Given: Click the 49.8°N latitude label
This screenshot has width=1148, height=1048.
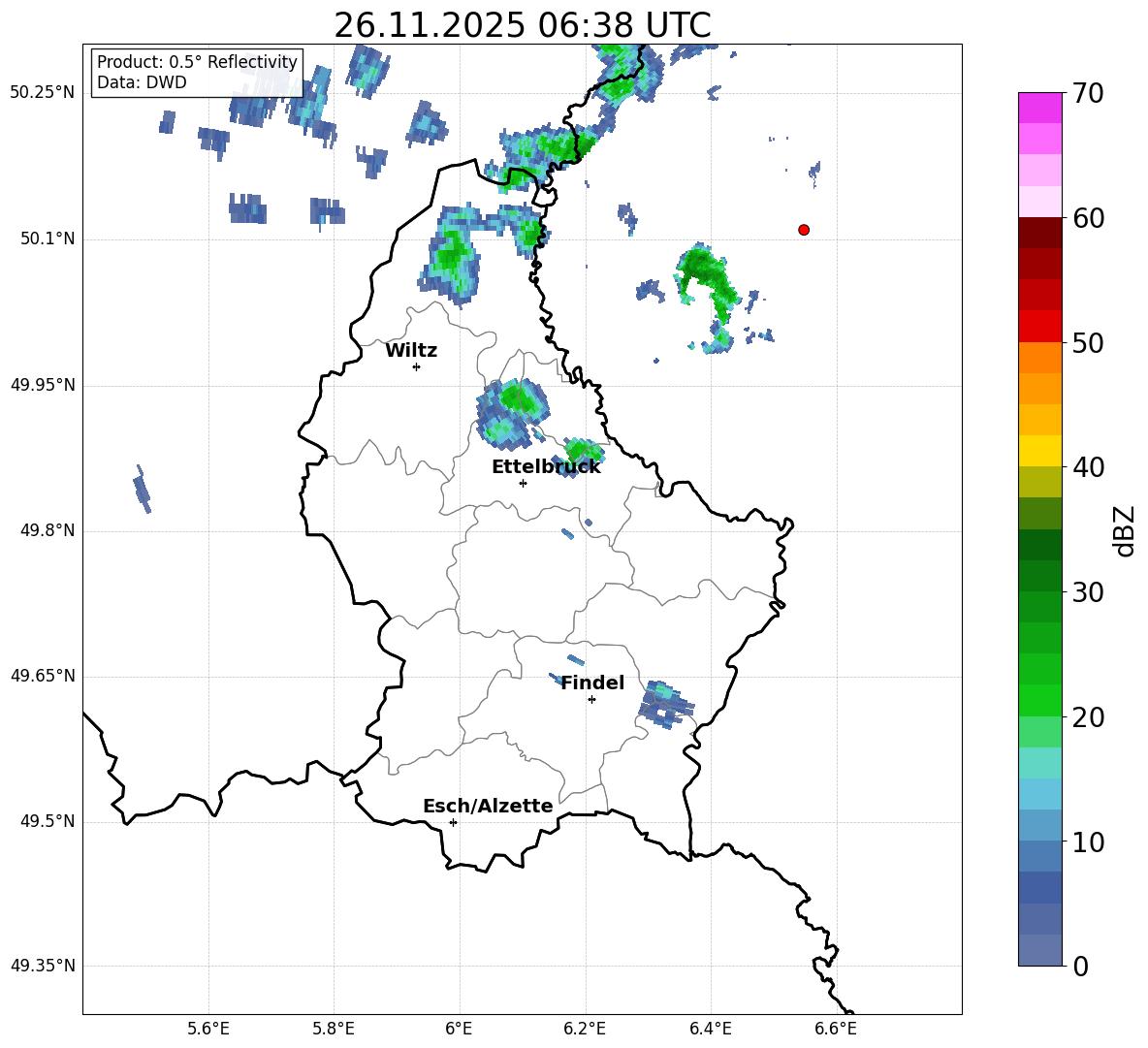Looking at the screenshot, I should click(48, 530).
